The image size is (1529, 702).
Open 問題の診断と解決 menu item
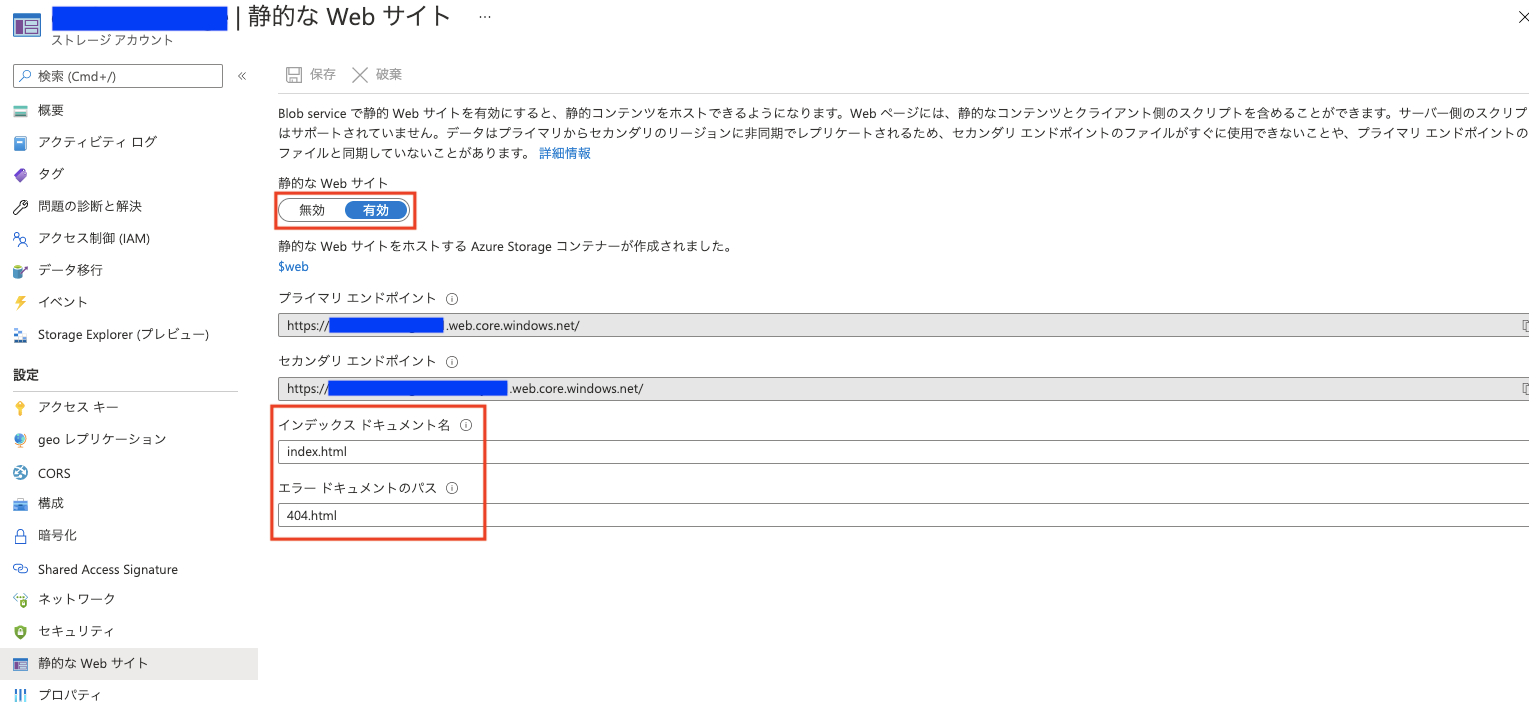[90, 206]
